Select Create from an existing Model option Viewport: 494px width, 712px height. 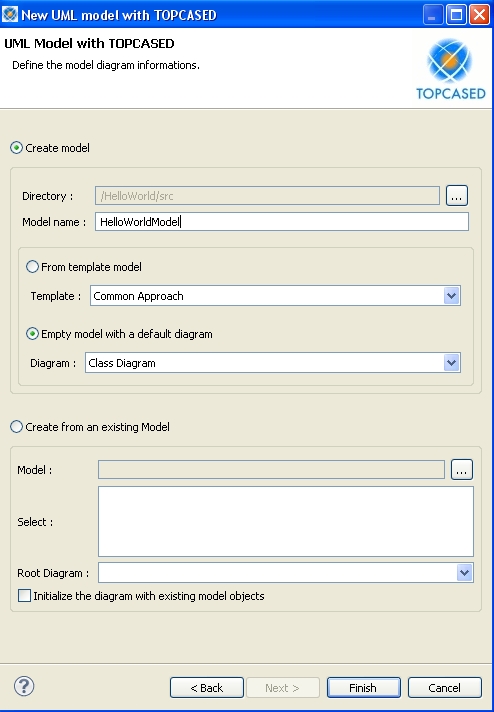click(x=16, y=427)
